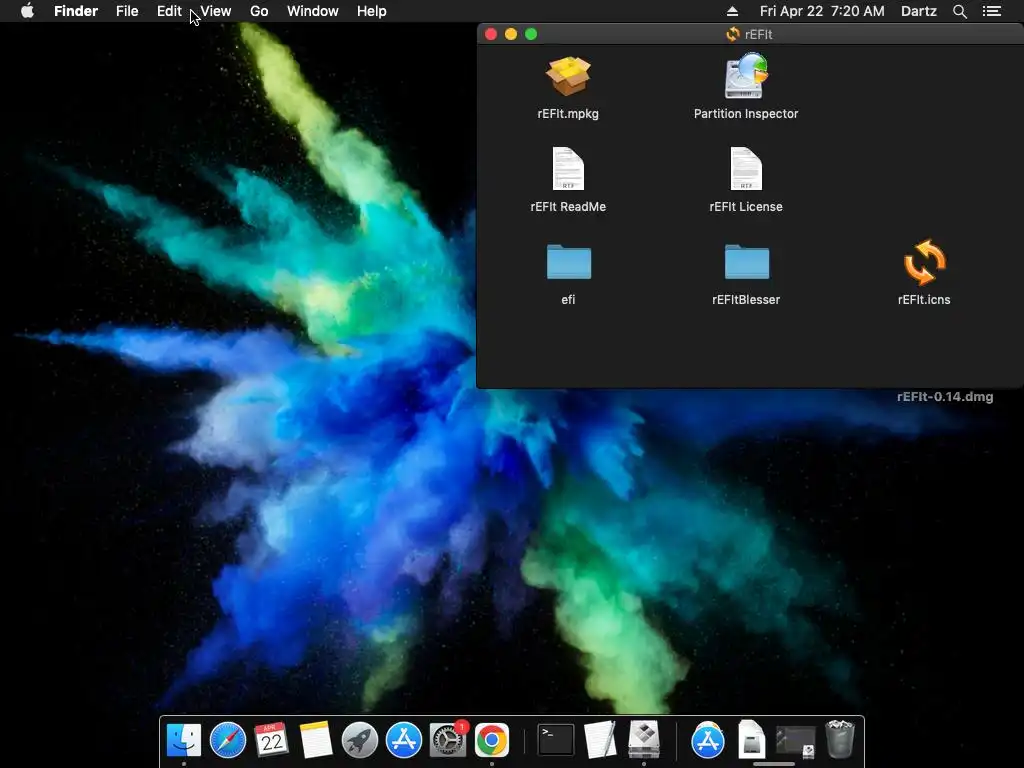Open the Window menu

[x=313, y=11]
